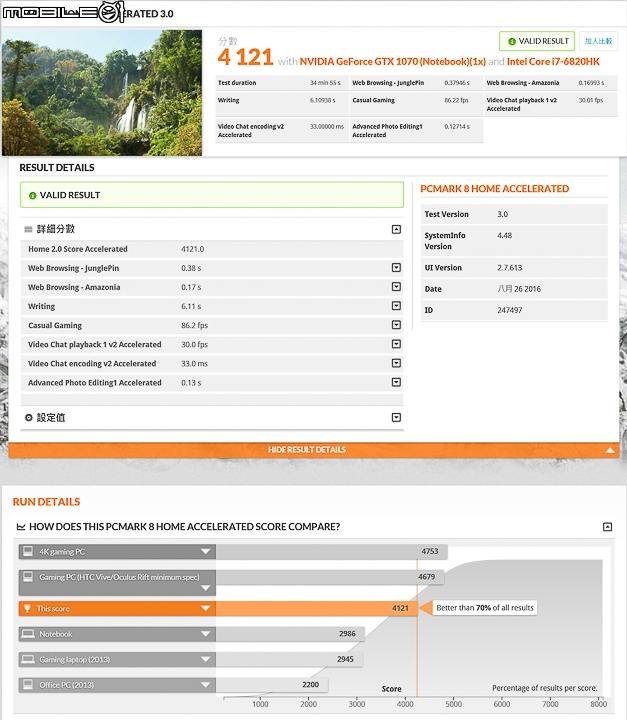Click the 2200 Office PC score bar
The image size is (627, 720).
[272, 685]
